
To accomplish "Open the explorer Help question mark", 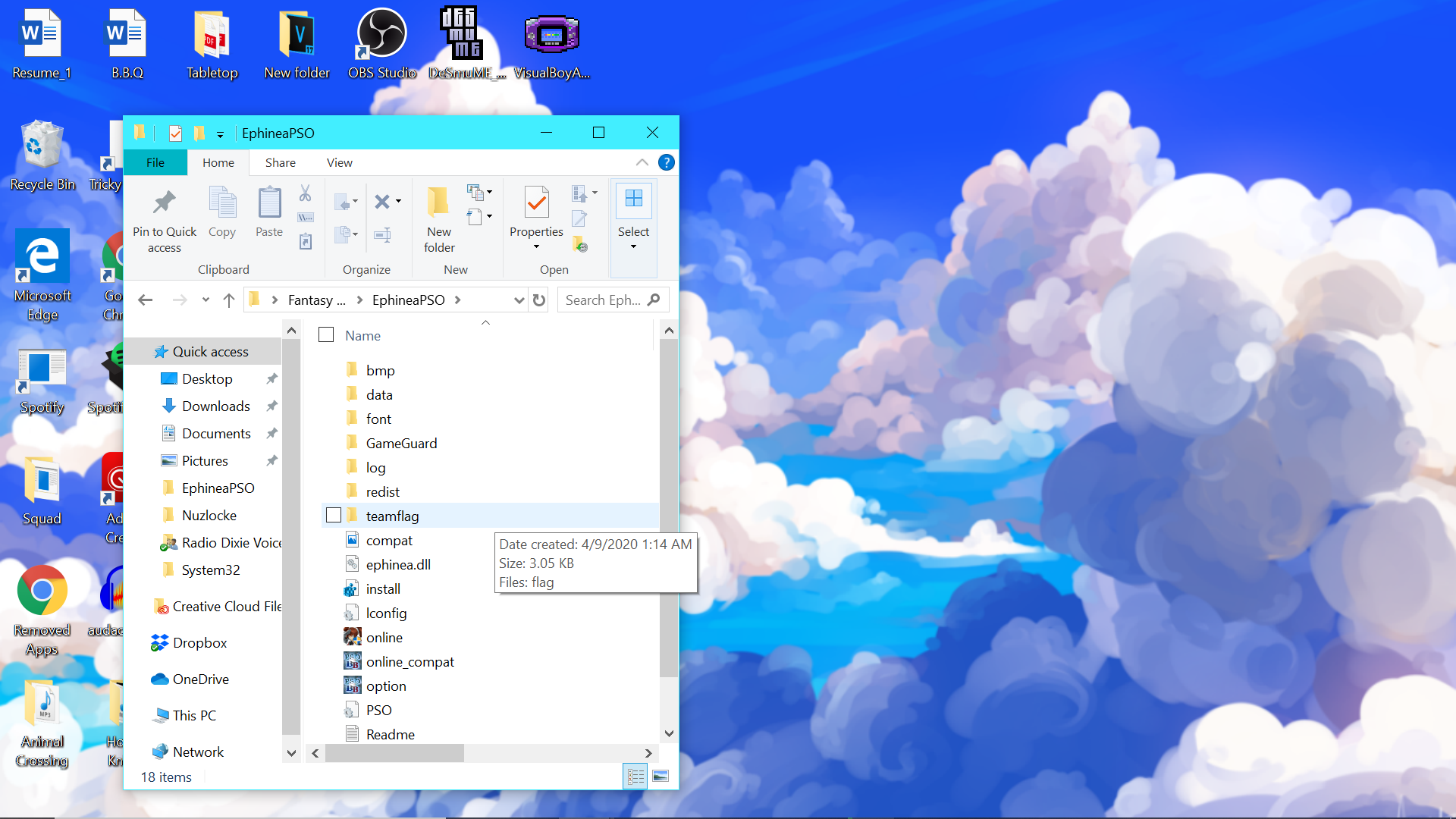I will tap(666, 162).
